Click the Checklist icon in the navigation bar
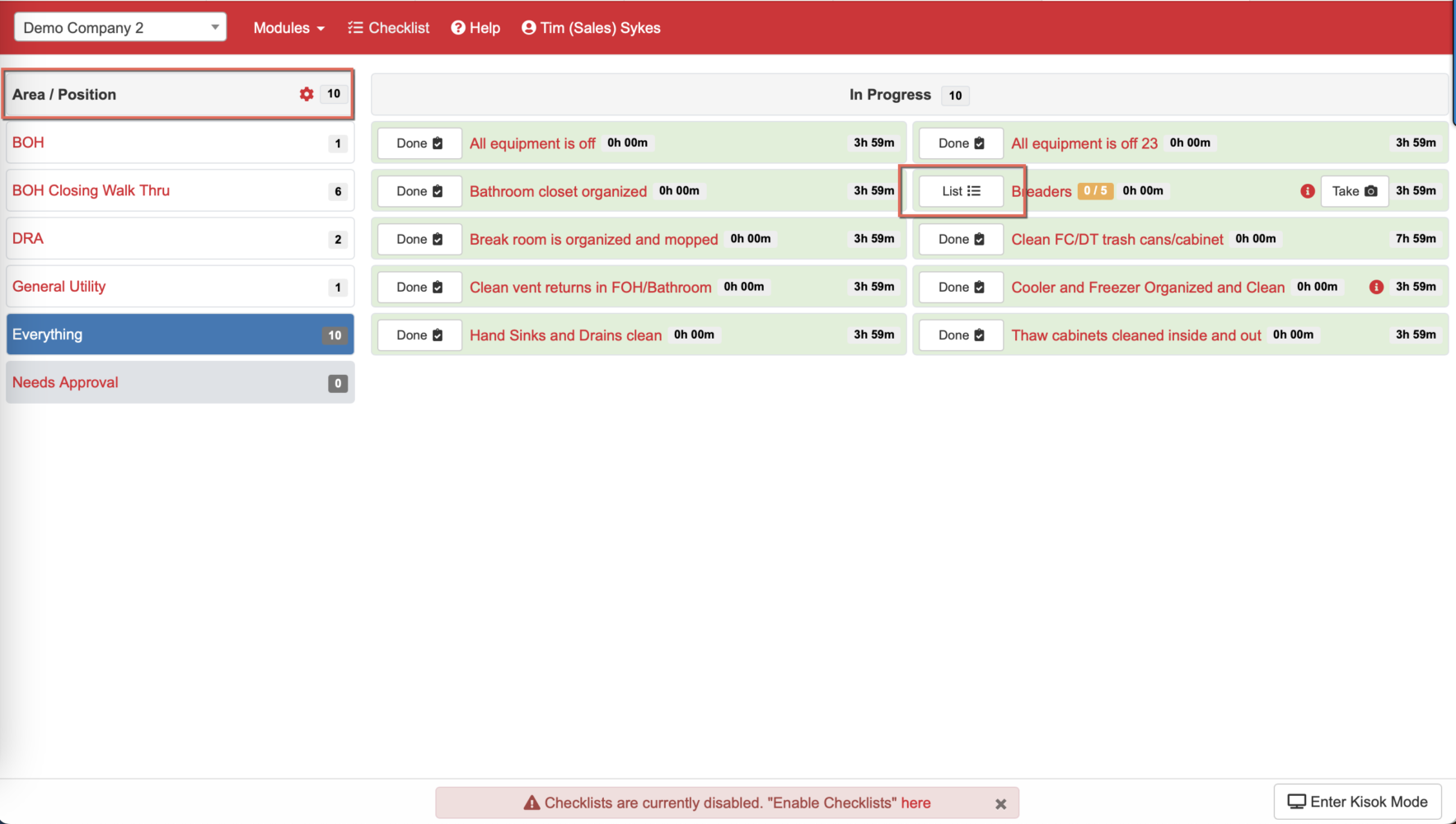Image resolution: width=1456 pixels, height=824 pixels. tap(356, 27)
